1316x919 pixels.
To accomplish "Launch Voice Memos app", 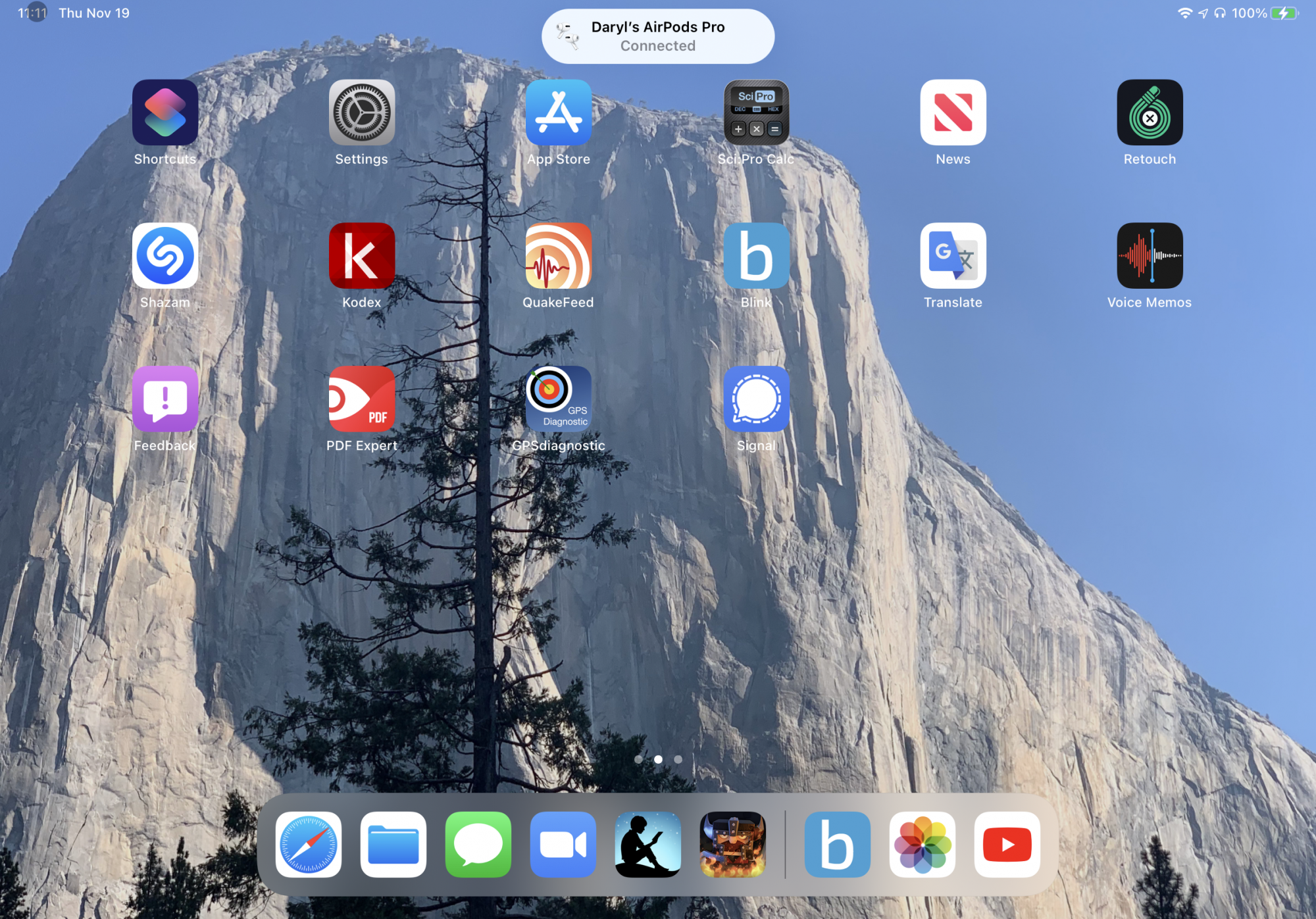I will click(1150, 256).
